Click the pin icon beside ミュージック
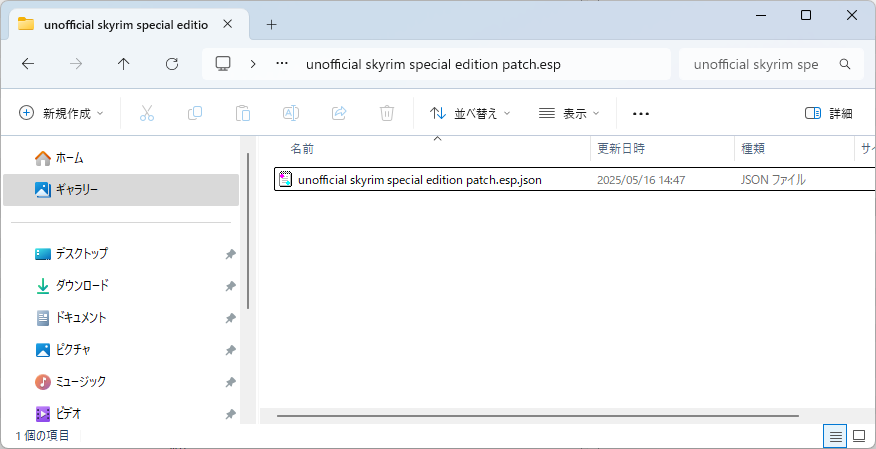This screenshot has height=449, width=876. [x=230, y=382]
